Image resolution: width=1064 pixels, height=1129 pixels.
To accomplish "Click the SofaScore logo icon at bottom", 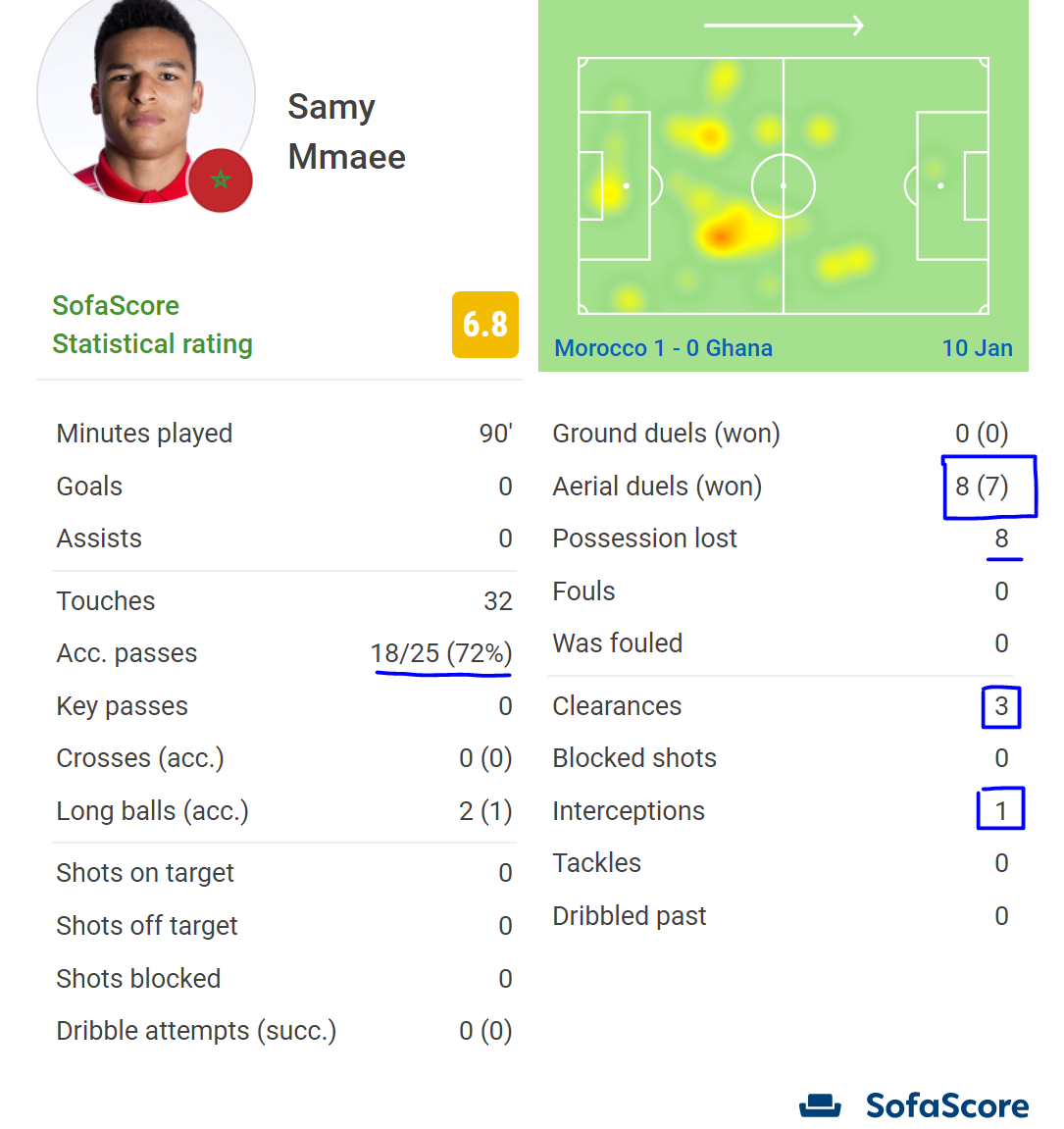I will tap(820, 1105).
